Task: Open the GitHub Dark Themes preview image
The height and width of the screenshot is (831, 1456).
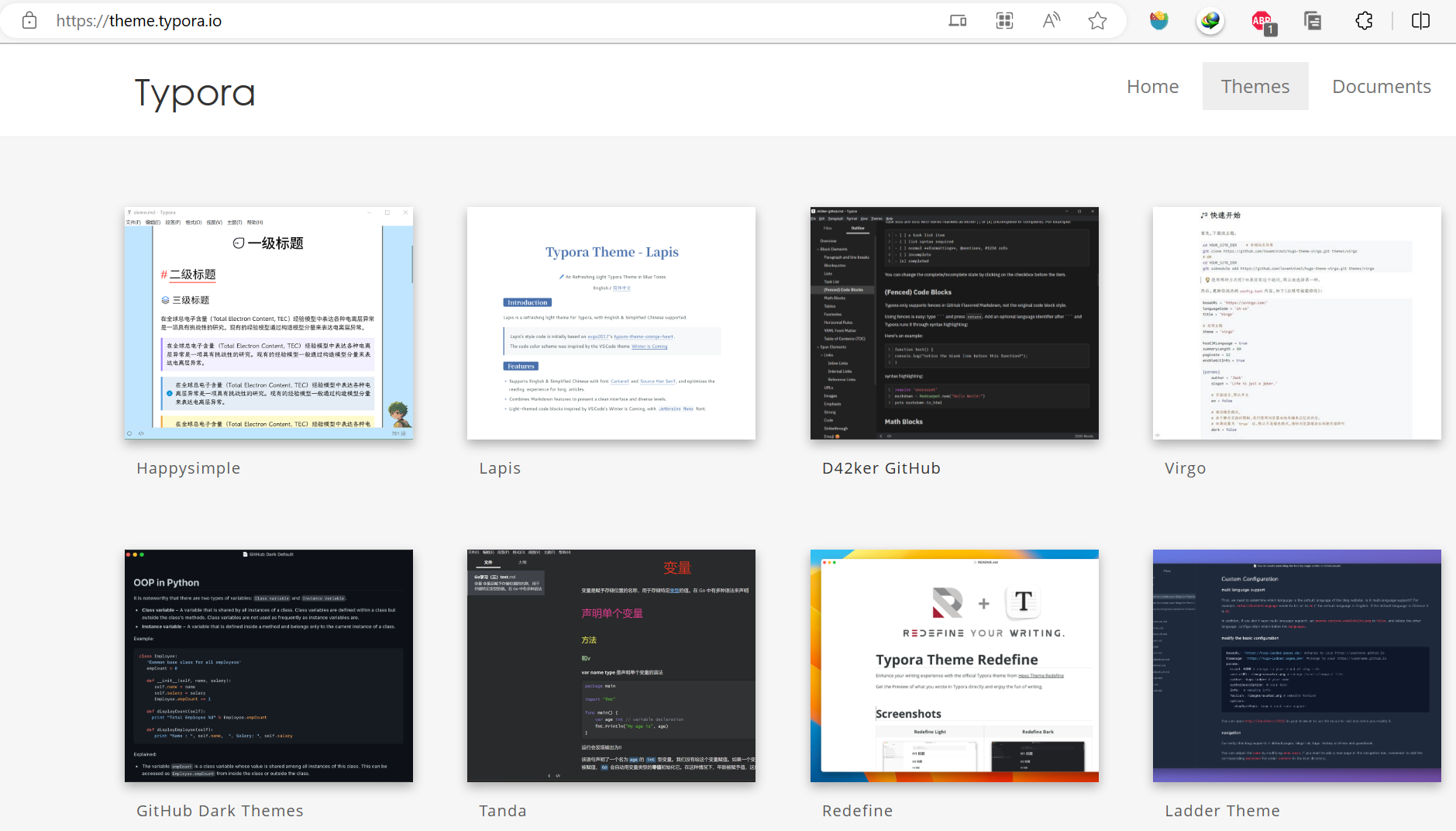Action: (269, 666)
